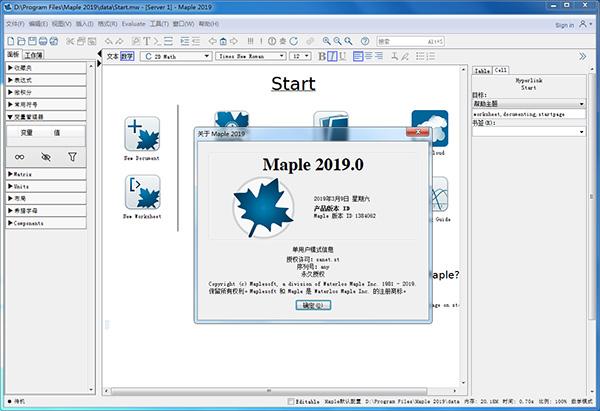The height and width of the screenshot is (411, 600).
Task: Close the 关于 Maple 2019 dialog
Action: pyautogui.click(x=417, y=132)
